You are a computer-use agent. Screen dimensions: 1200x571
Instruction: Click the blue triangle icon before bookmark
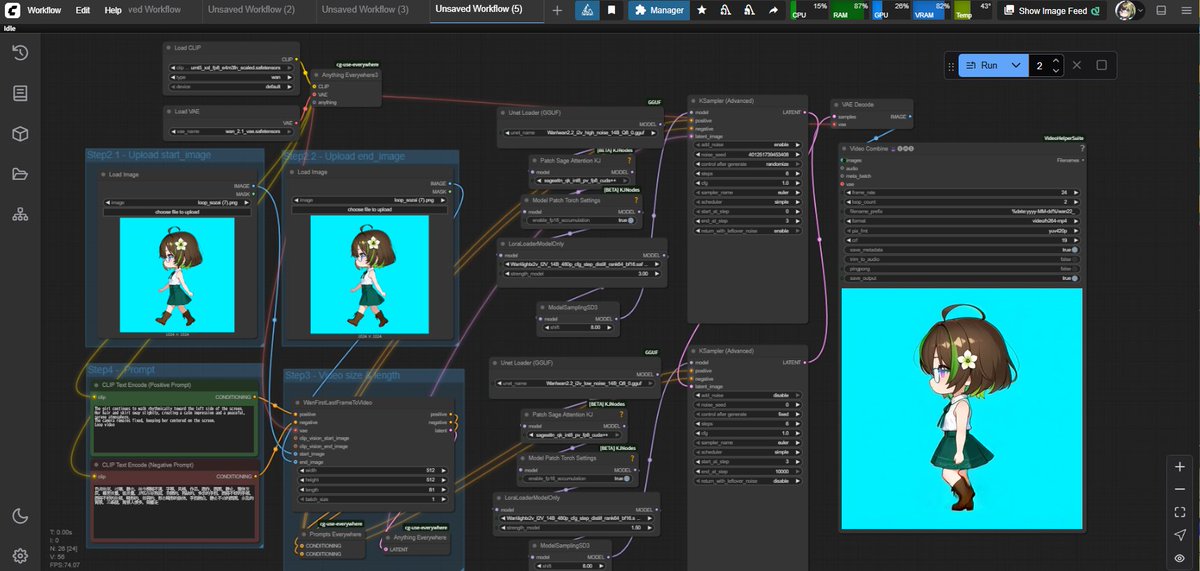(588, 10)
